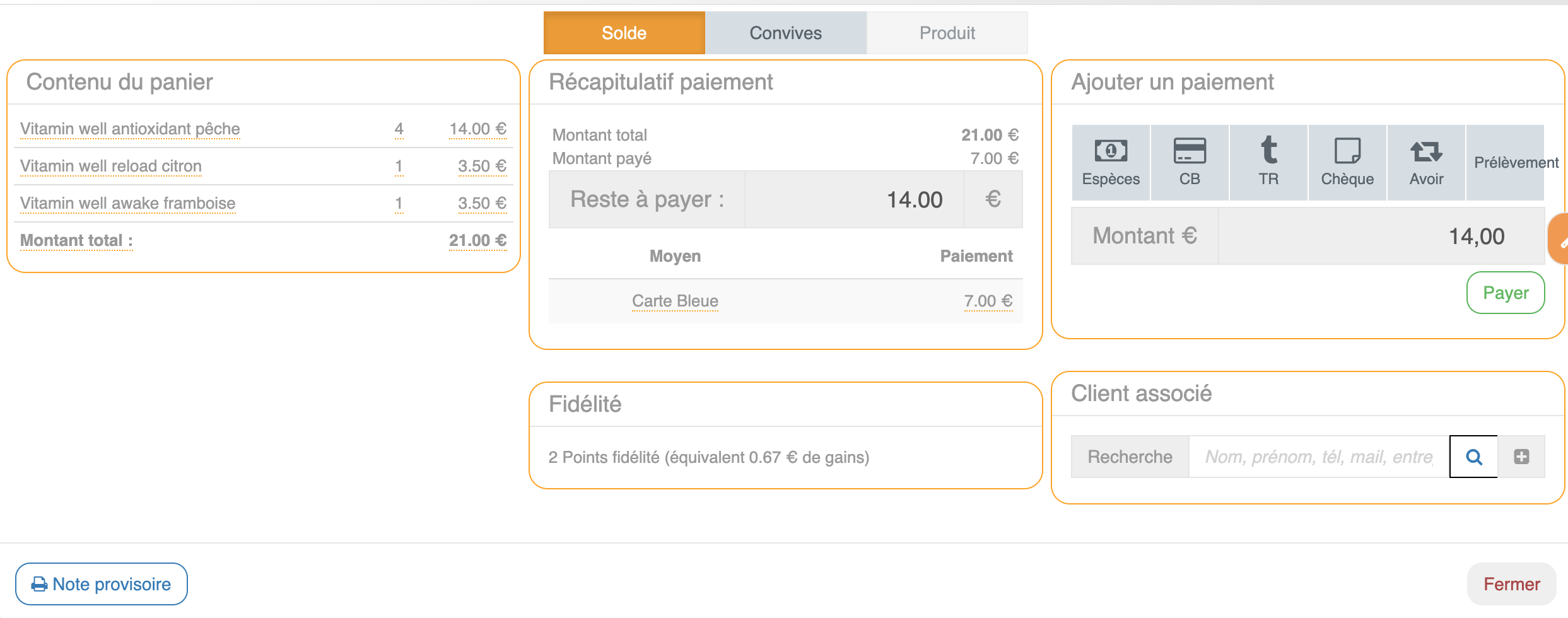Select the Solde tab
The width and height of the screenshot is (1568, 618).
[624, 33]
